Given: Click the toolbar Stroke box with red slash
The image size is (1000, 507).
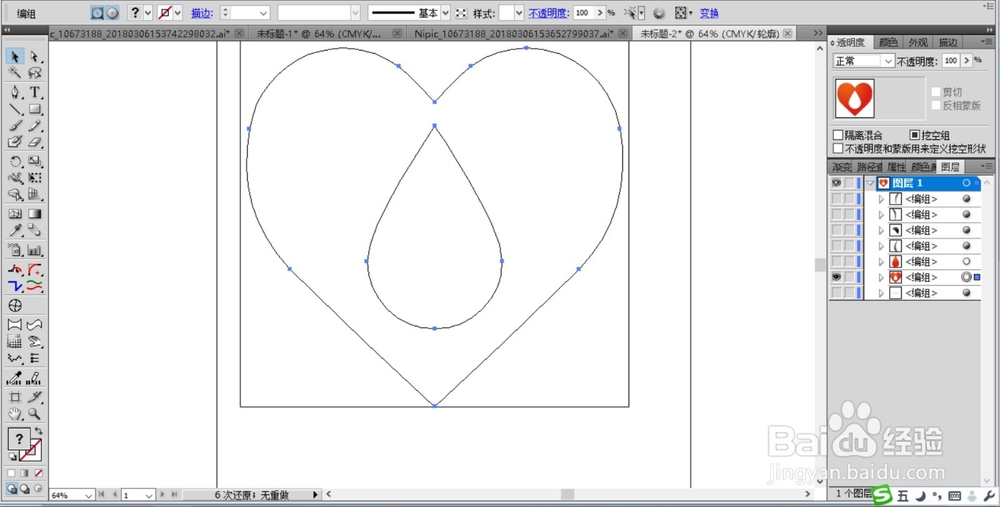Looking at the screenshot, I should 31,450.
